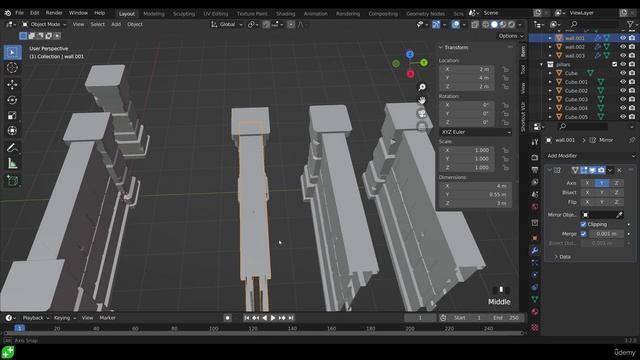The image size is (640, 360).
Task: Click the viewport zoom magnifier icon
Action: pos(422,87)
